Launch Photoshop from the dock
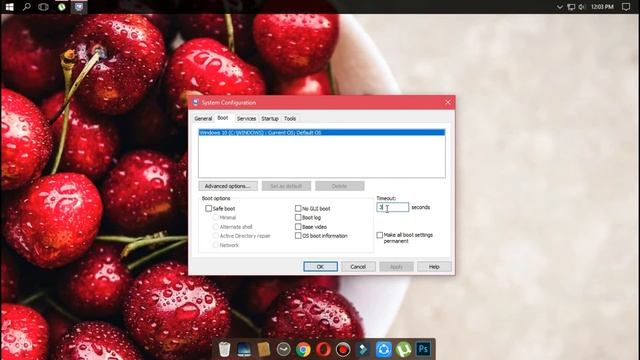 [423, 349]
